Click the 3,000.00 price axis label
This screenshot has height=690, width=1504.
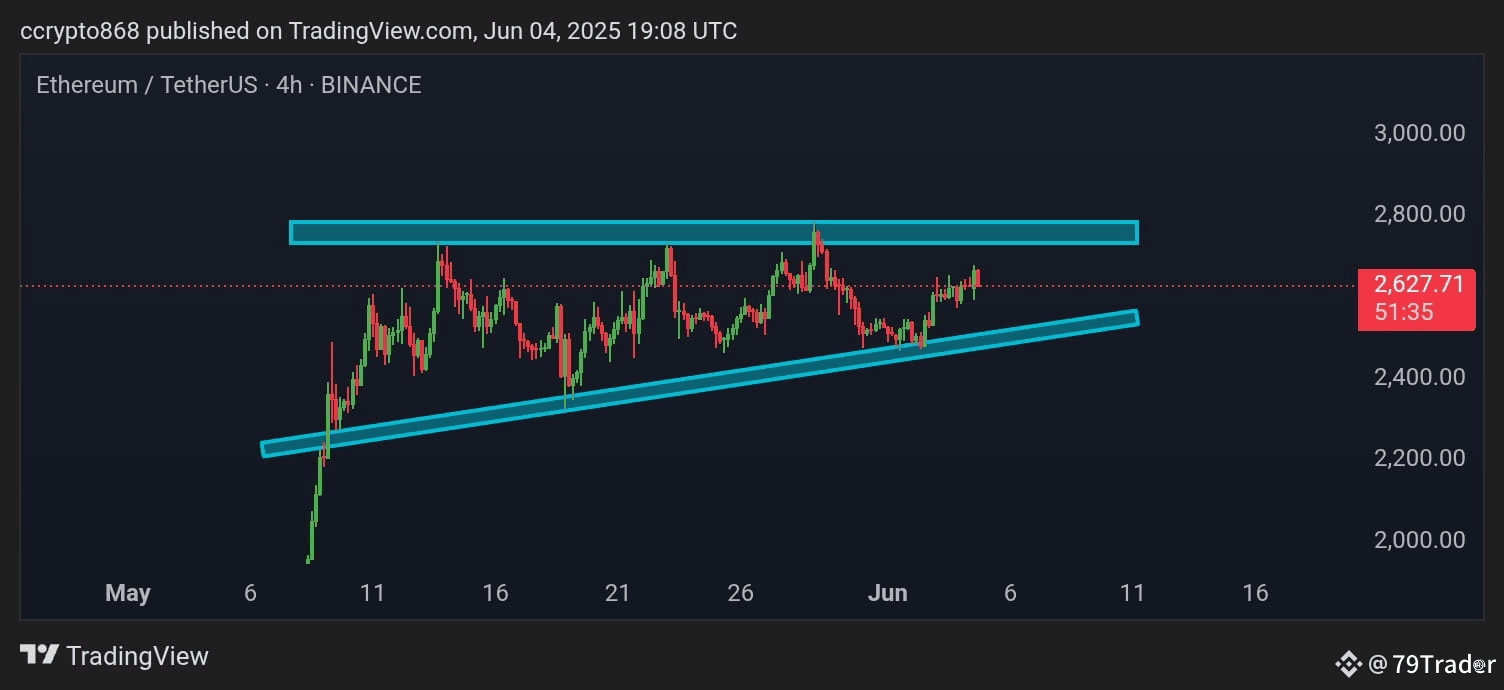1420,133
